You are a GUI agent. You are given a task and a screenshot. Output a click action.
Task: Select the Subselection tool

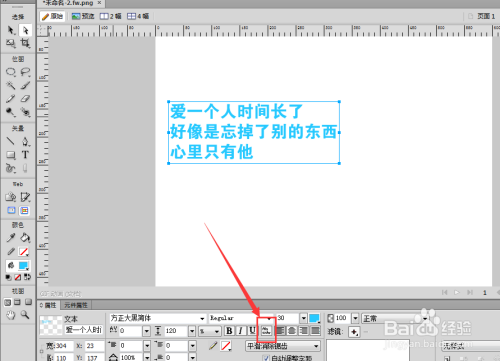click(x=25, y=30)
